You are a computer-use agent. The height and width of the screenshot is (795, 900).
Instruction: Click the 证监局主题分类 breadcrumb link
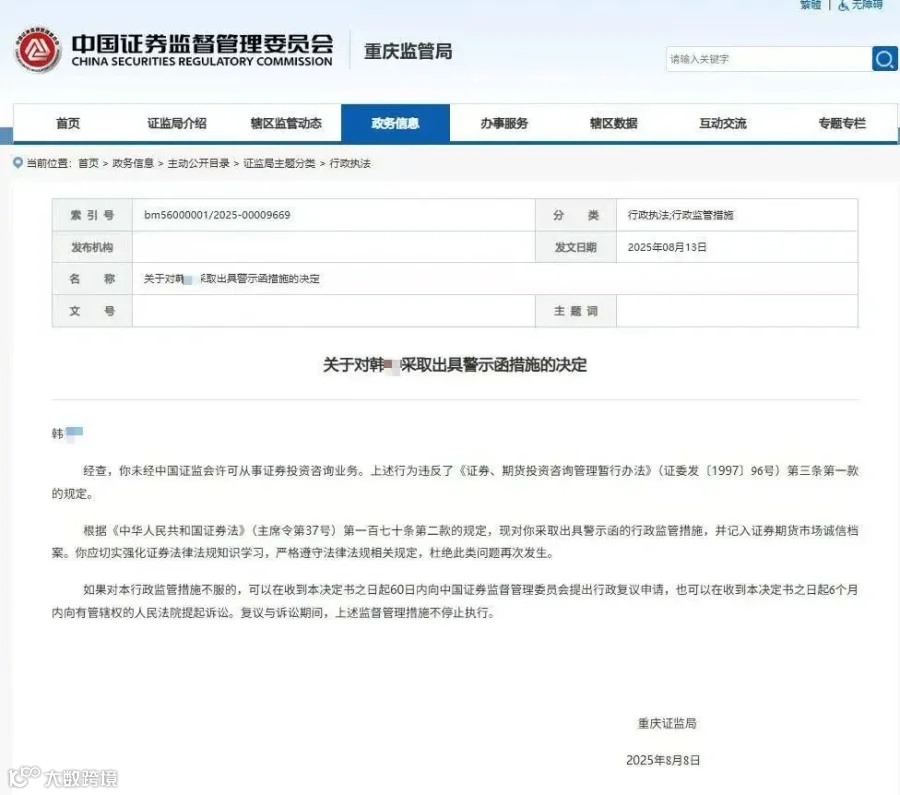[x=280, y=164]
